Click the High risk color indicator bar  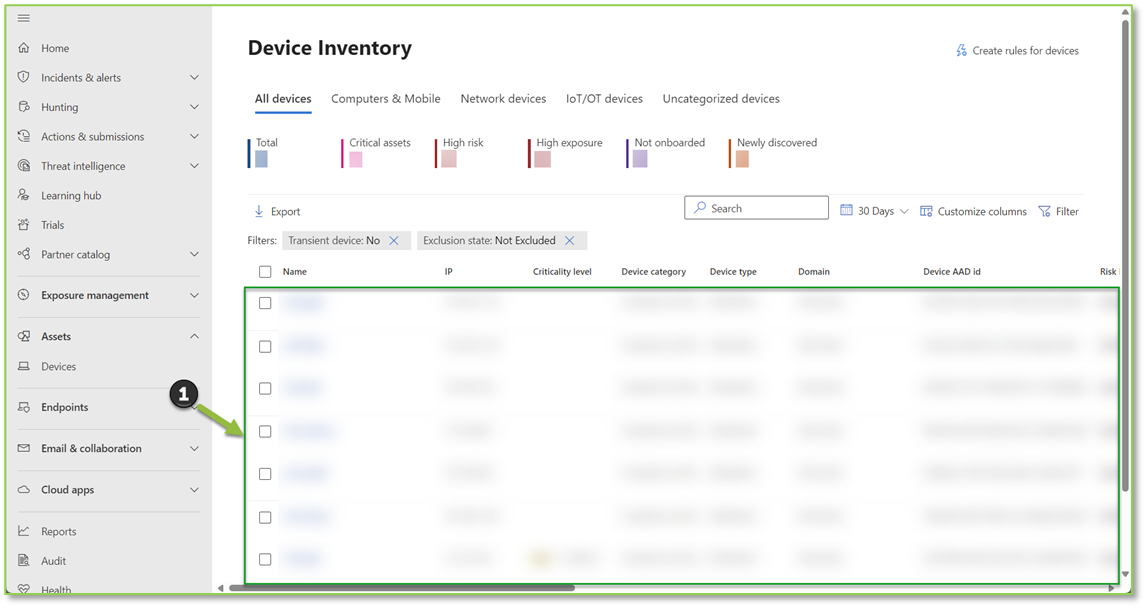(448, 156)
